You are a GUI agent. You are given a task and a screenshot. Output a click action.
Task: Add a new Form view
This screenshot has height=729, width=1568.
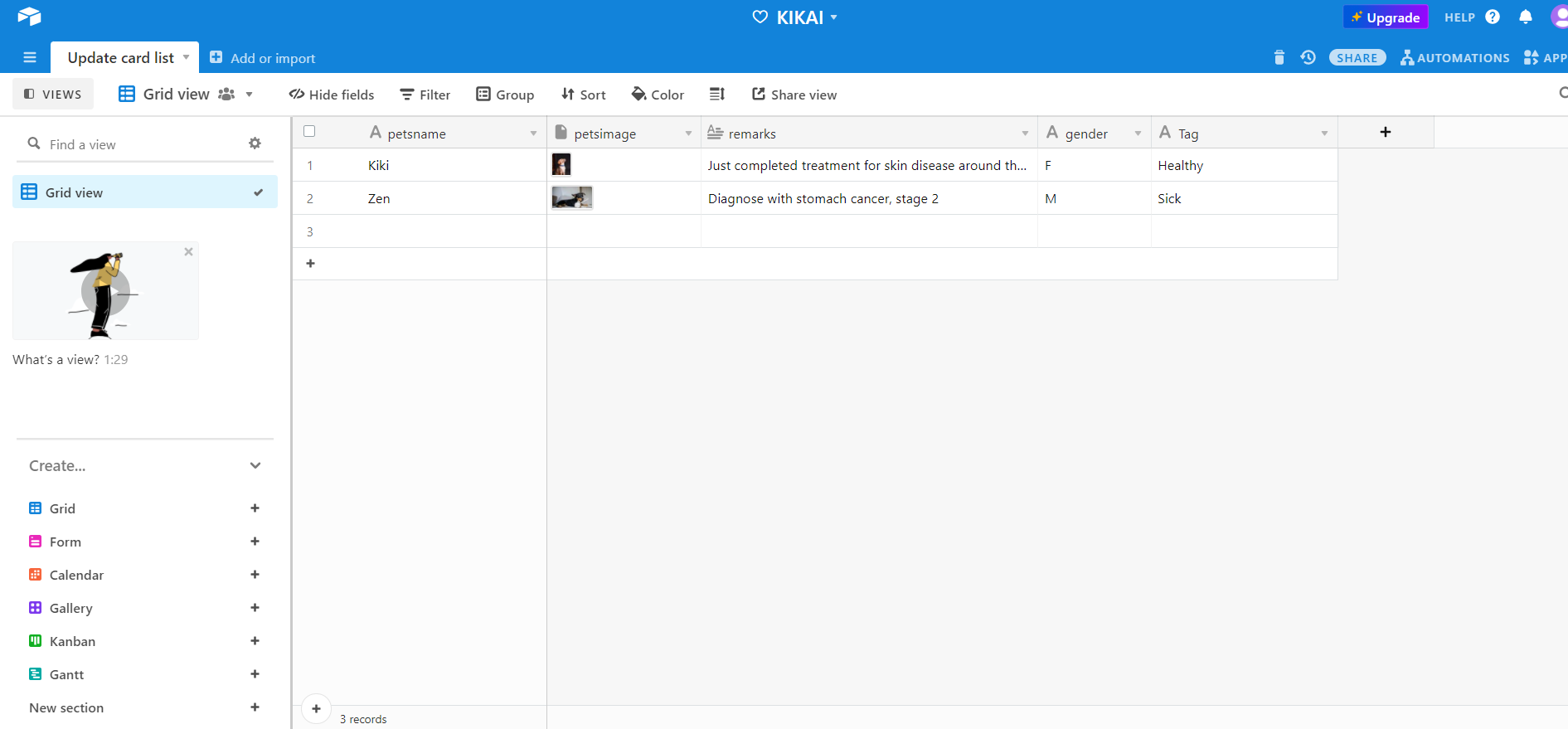pos(255,542)
